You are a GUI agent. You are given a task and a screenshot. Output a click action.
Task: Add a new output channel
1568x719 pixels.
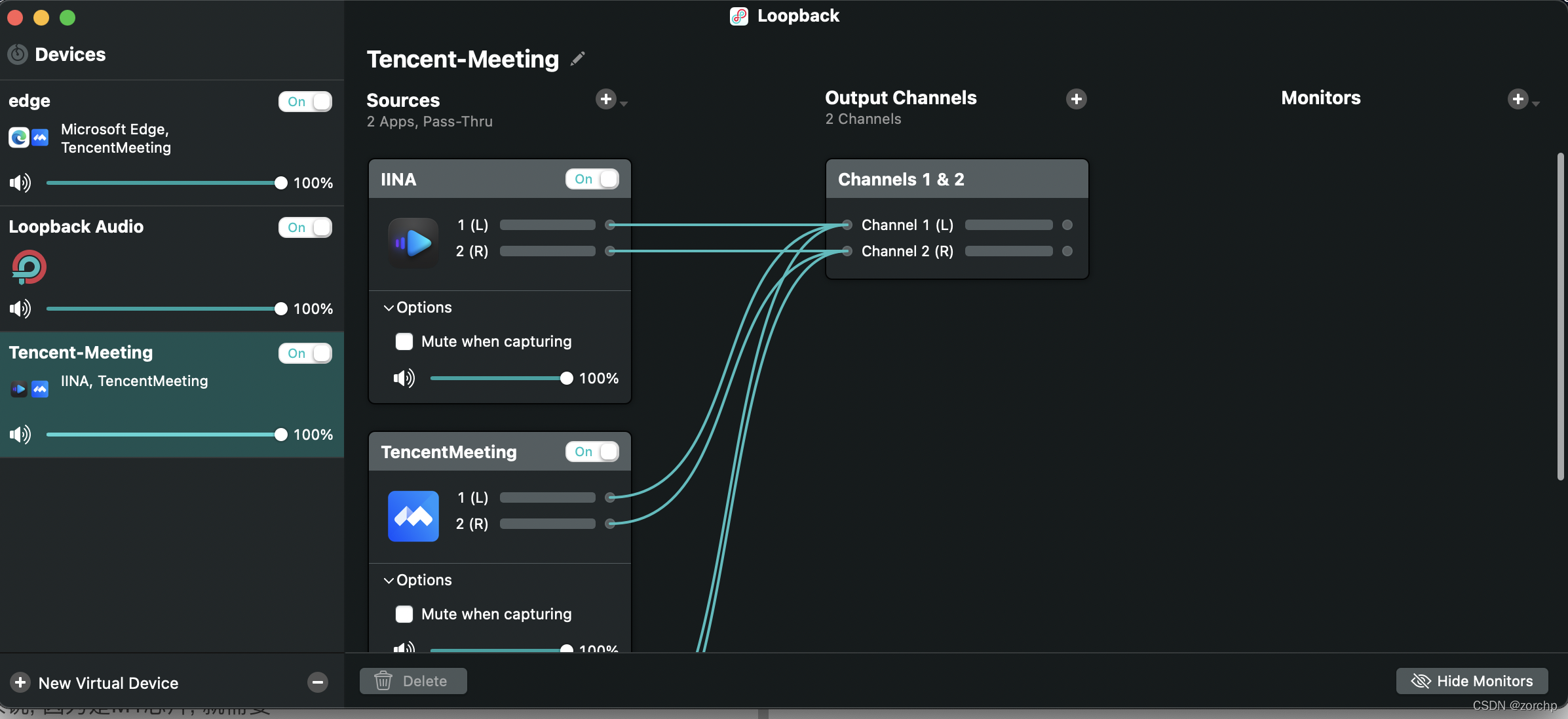[1076, 99]
